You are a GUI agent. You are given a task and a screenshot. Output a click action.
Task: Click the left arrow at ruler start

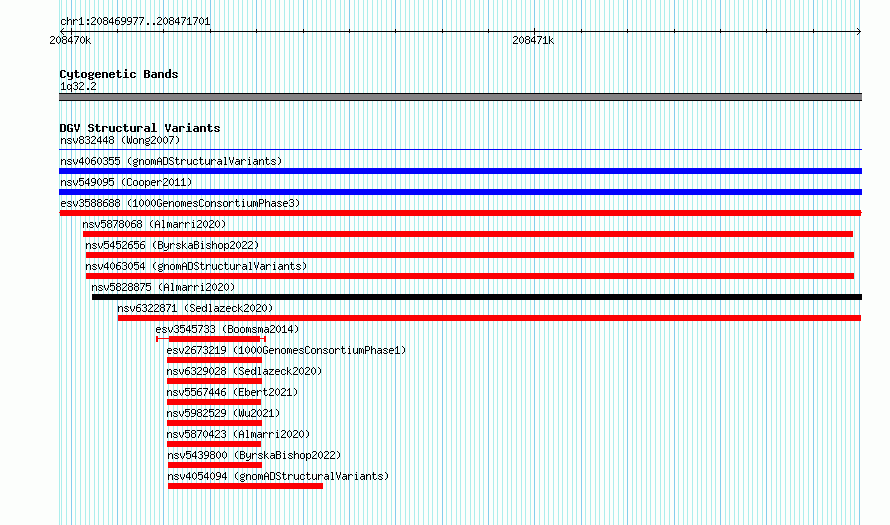(x=63, y=31)
